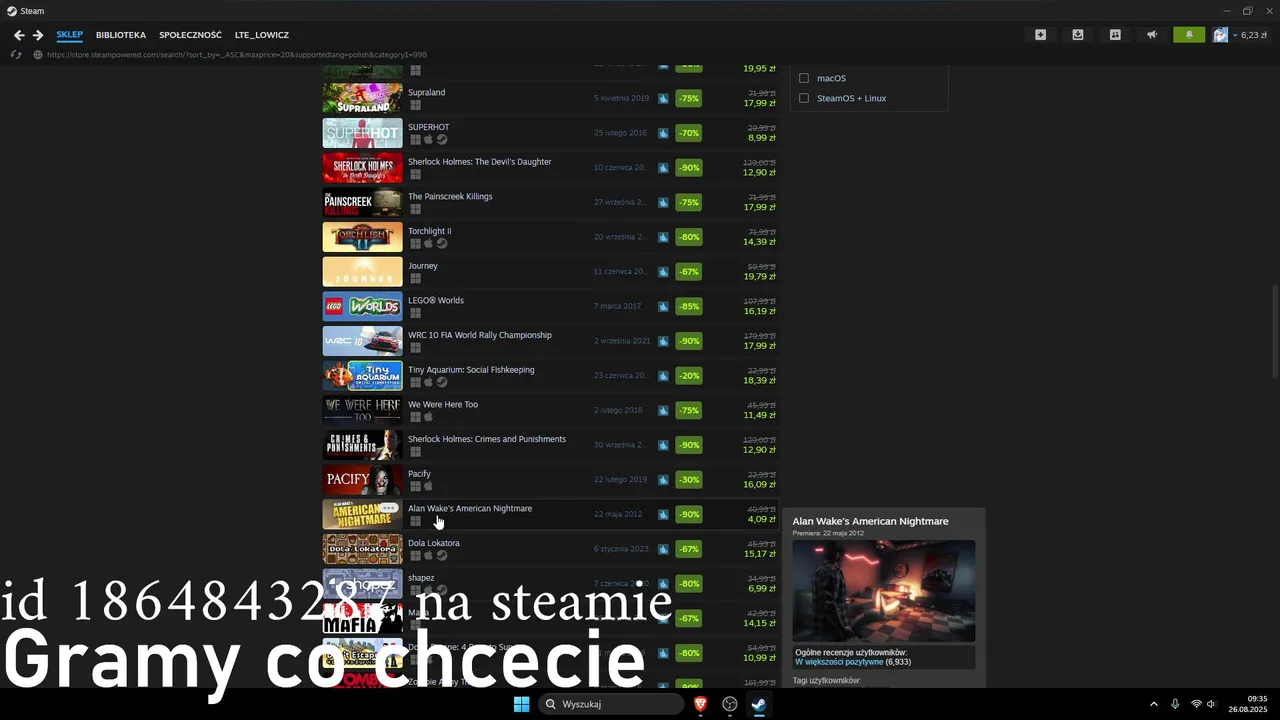
Task: Click 'W większości pozytywne' review summary
Action: click(x=839, y=662)
